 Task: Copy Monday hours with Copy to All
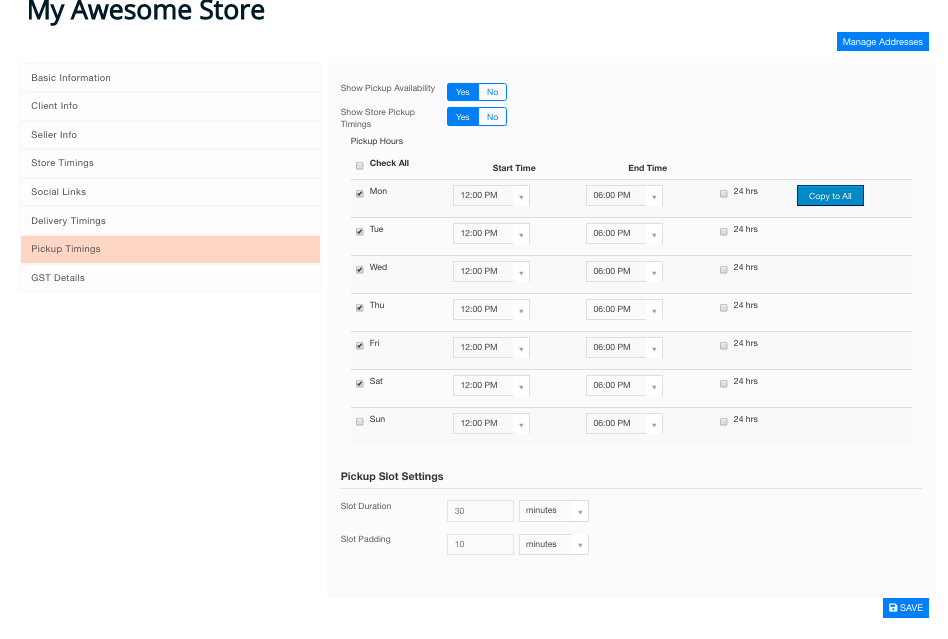coord(830,196)
